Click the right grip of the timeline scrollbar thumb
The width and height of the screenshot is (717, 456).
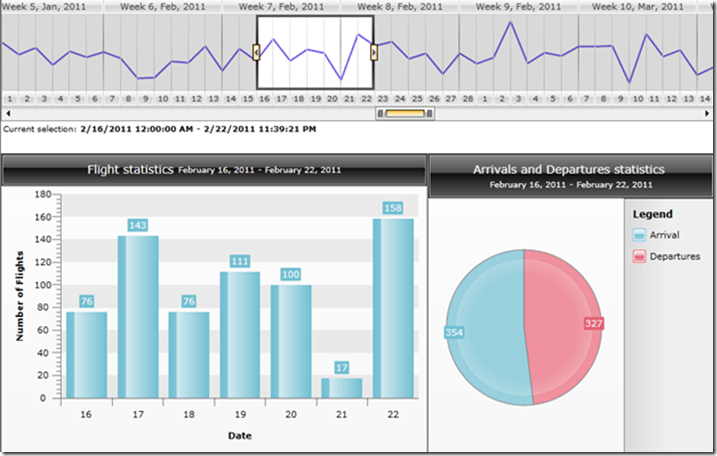pos(429,113)
